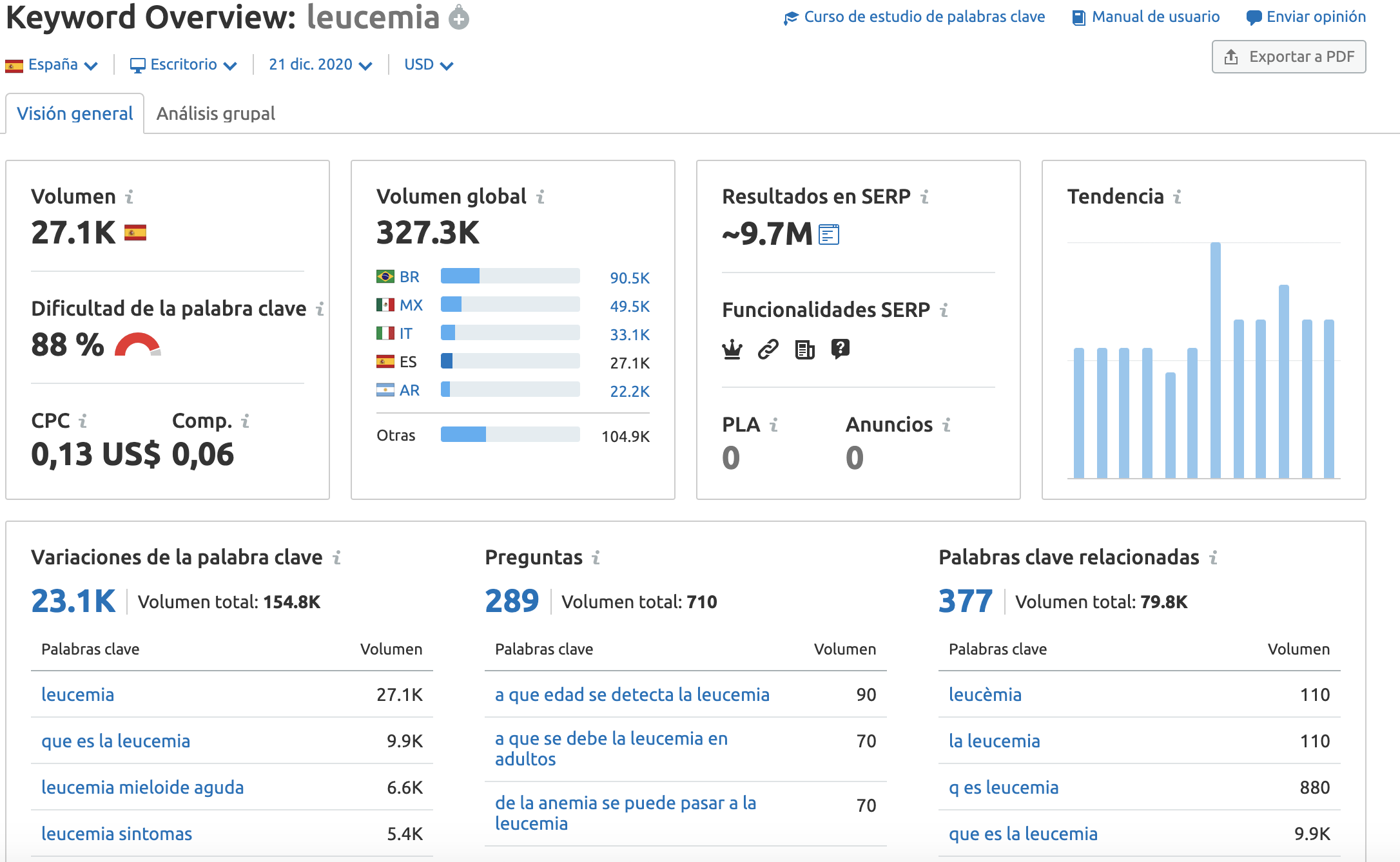Switch to the Análisis grupal tab

(215, 113)
